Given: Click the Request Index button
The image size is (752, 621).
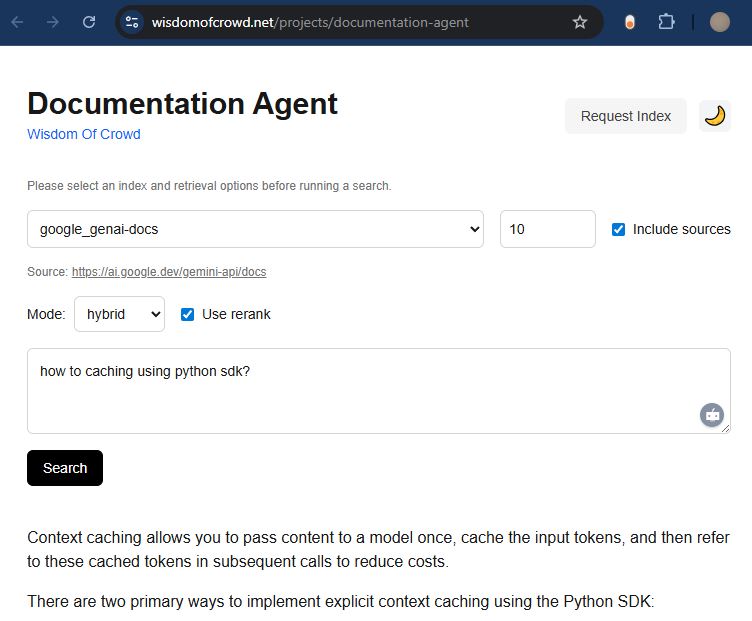Looking at the screenshot, I should tap(625, 116).
